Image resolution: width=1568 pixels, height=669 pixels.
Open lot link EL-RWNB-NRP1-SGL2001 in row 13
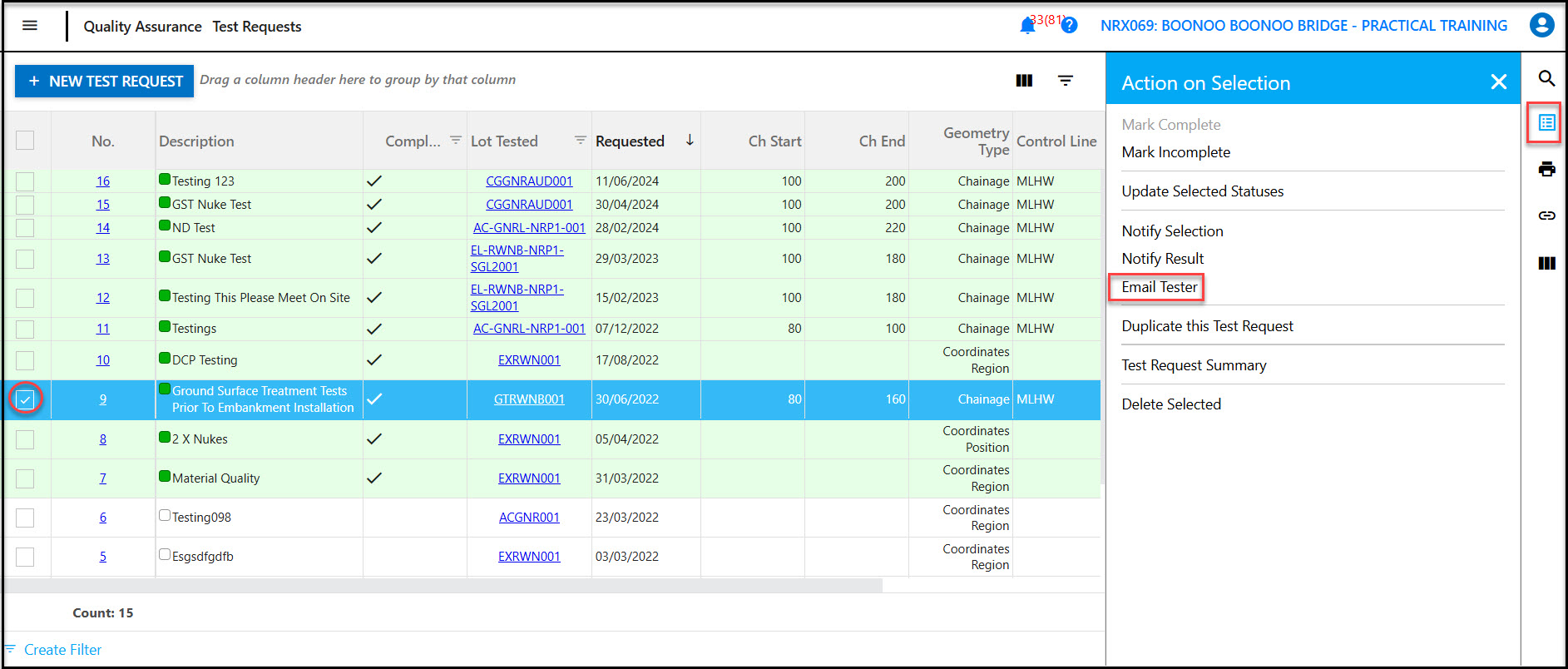click(x=517, y=258)
